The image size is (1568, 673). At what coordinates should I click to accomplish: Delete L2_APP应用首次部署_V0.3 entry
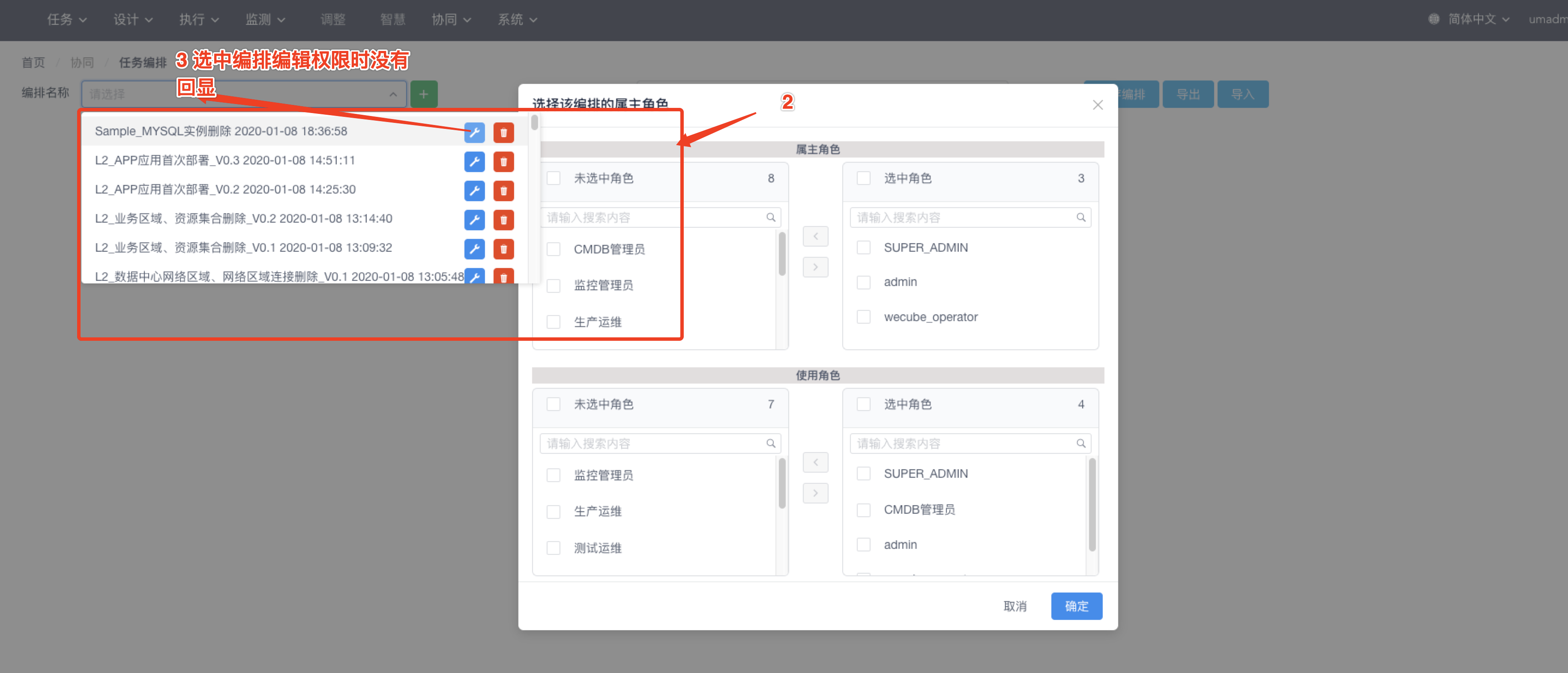pyautogui.click(x=503, y=161)
